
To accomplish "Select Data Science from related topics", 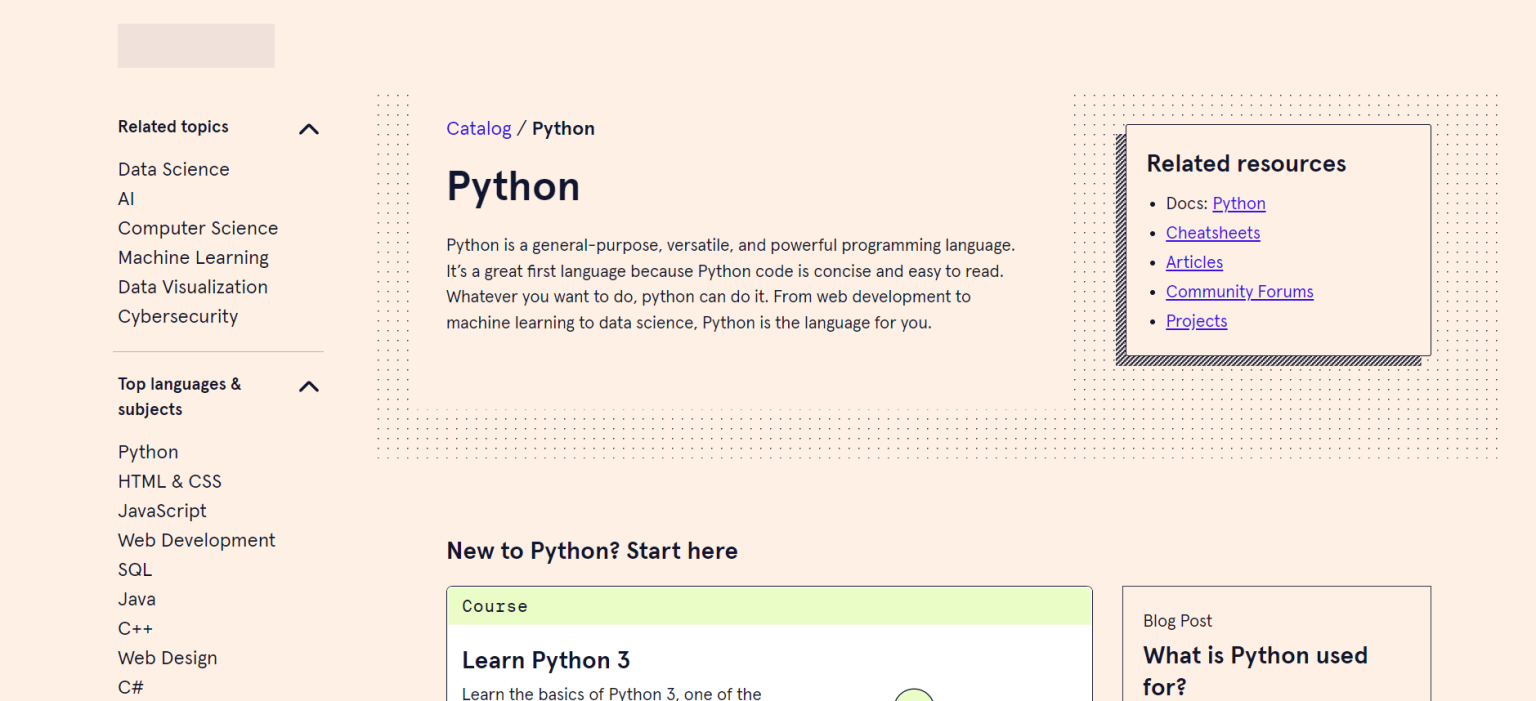I will coord(173,169).
